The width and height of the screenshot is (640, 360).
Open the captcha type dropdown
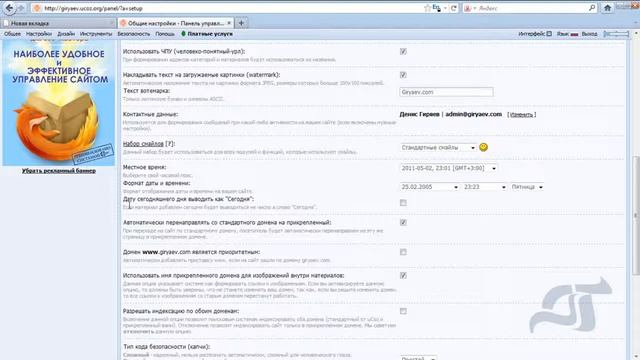(x=418, y=357)
